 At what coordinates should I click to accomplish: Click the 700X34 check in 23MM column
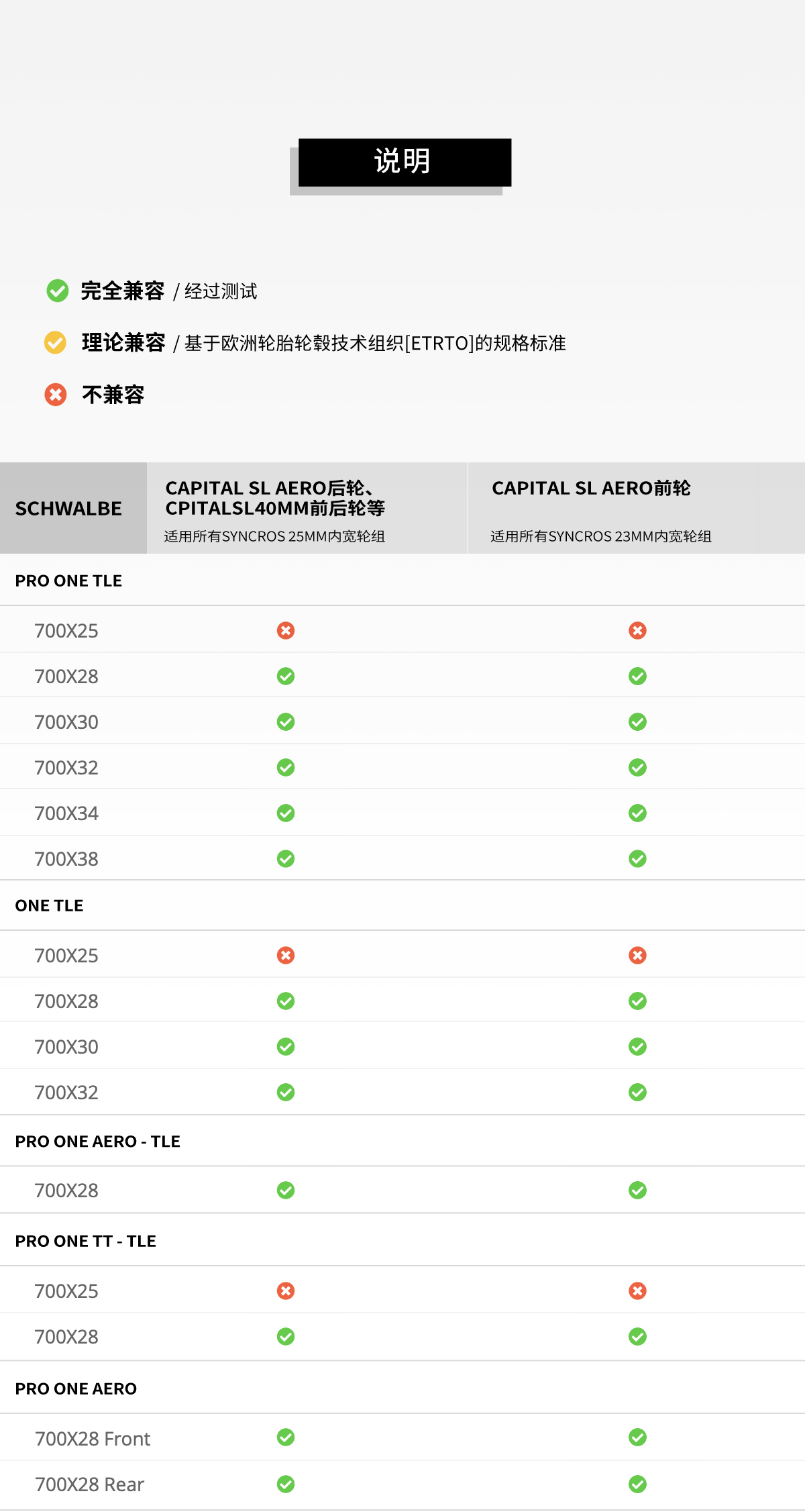[637, 813]
